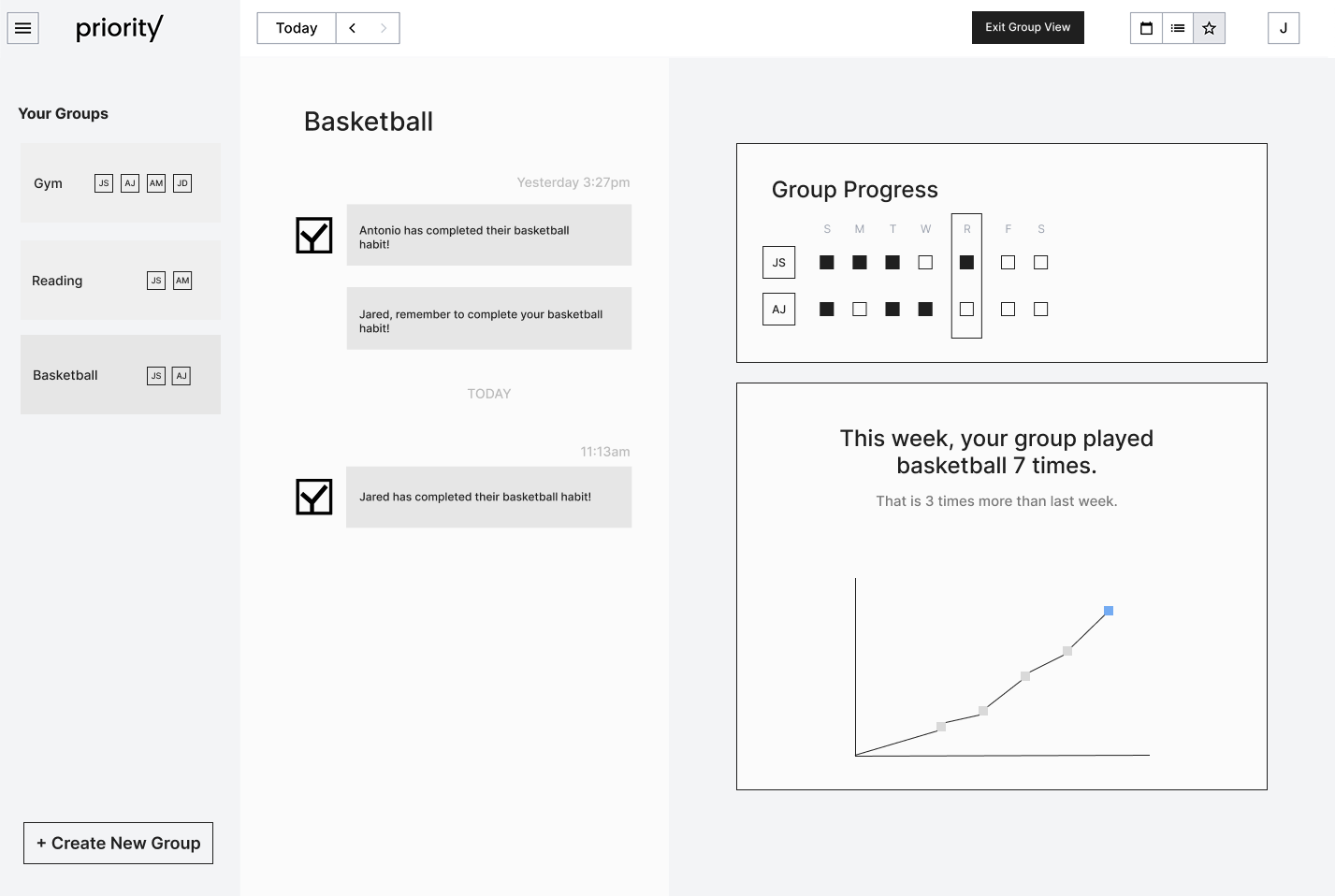Screen dimensions: 1335x896
Task: Toggle AJ Thursday progress checkbox
Action: point(966,309)
